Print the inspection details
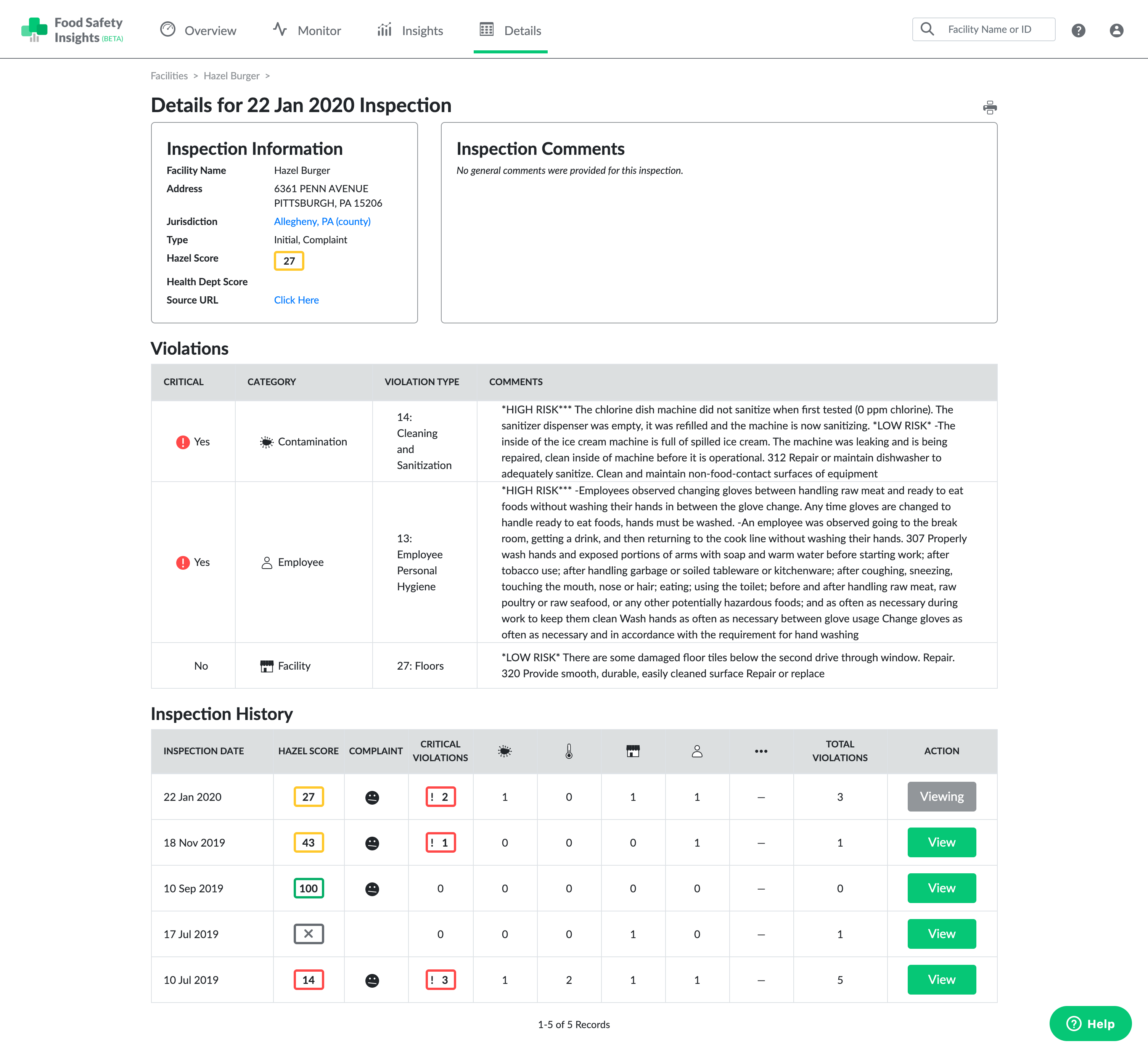This screenshot has height=1051, width=1148. click(991, 107)
